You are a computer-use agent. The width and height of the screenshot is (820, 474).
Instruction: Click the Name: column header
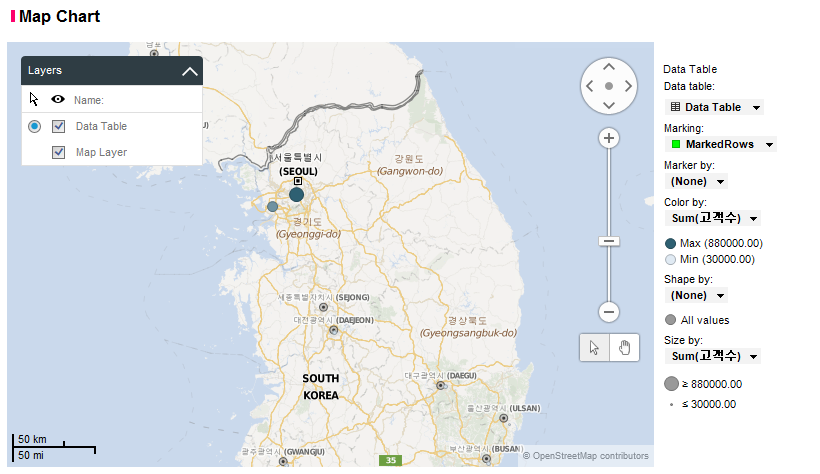point(89,100)
